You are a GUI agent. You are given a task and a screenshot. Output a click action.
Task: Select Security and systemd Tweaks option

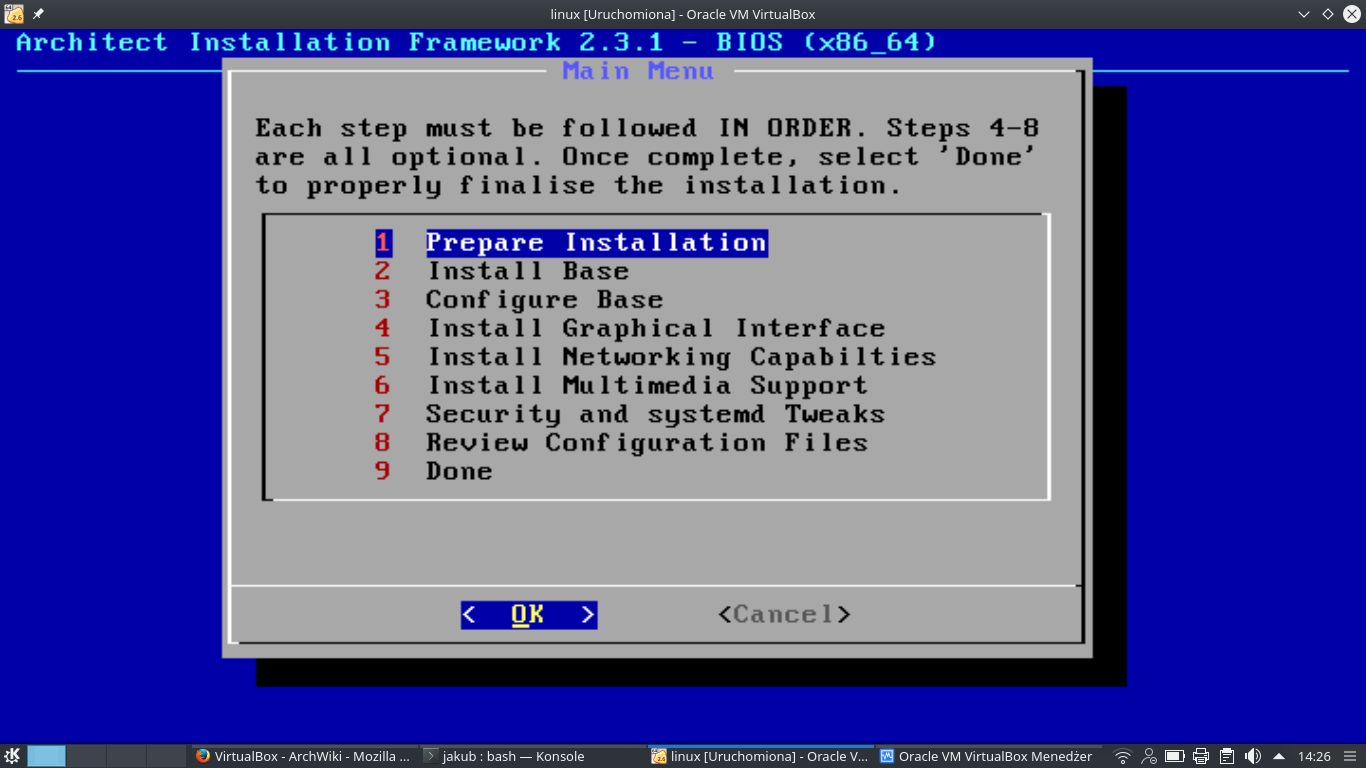coord(630,414)
